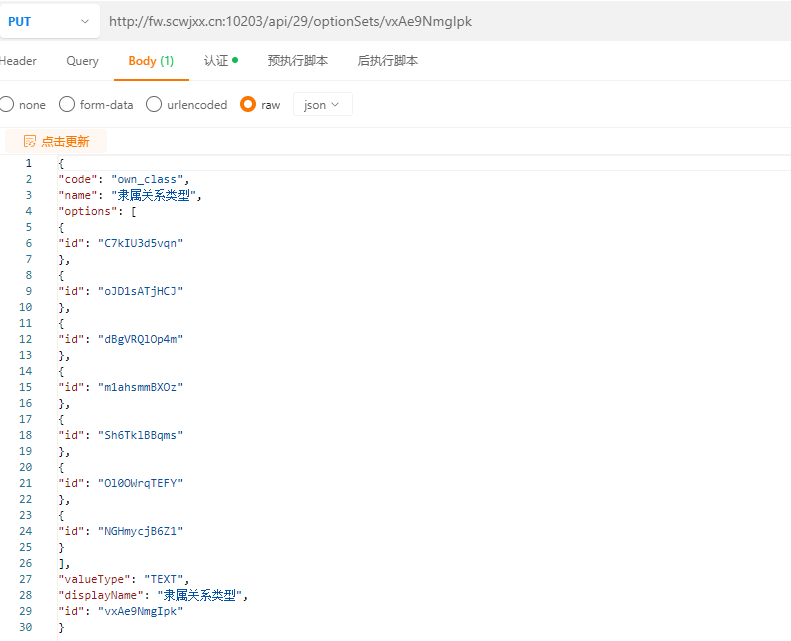Click the id value "Ol0OWrqTEFY"

tap(140, 483)
